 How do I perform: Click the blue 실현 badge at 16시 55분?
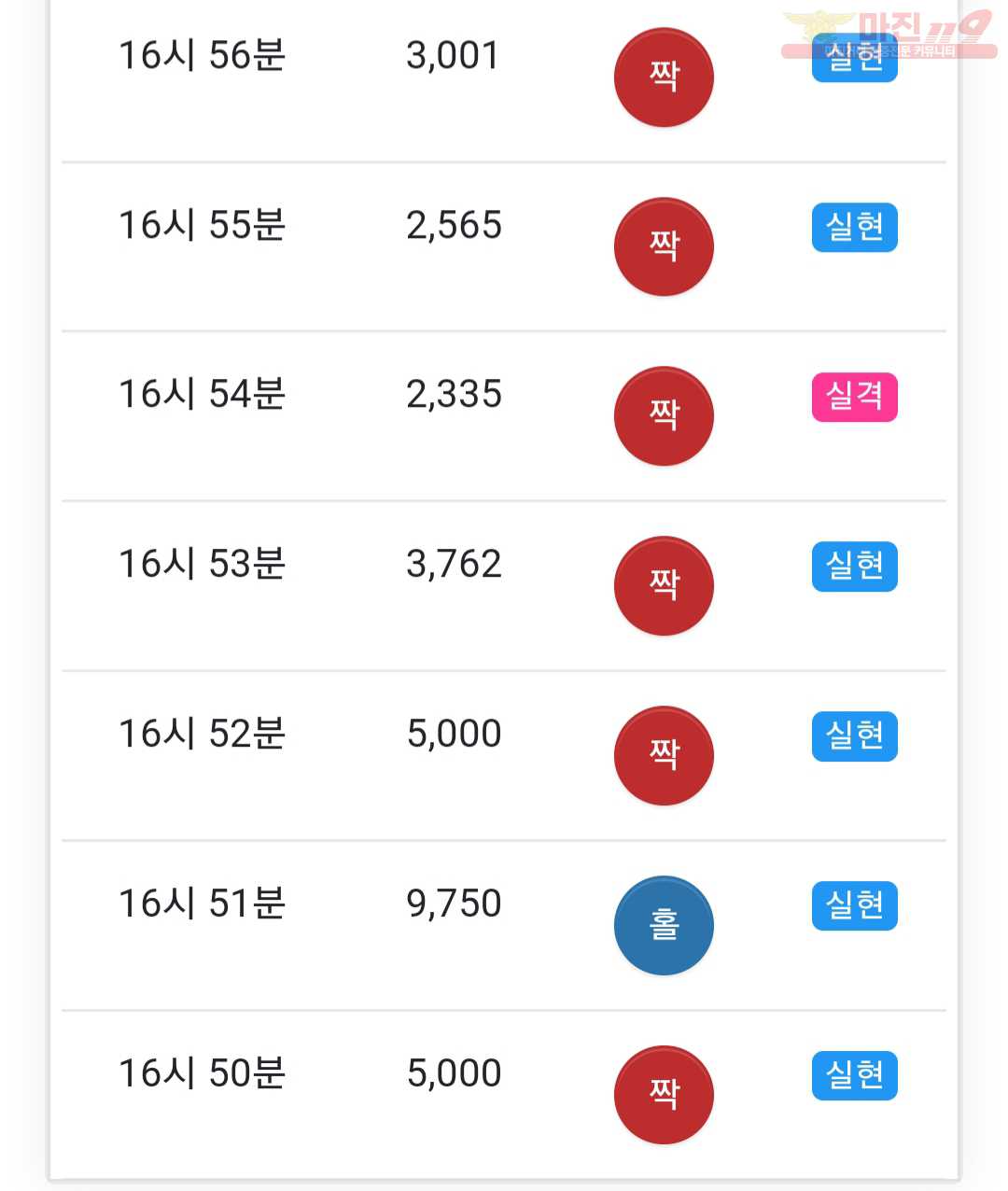pyautogui.click(x=855, y=227)
